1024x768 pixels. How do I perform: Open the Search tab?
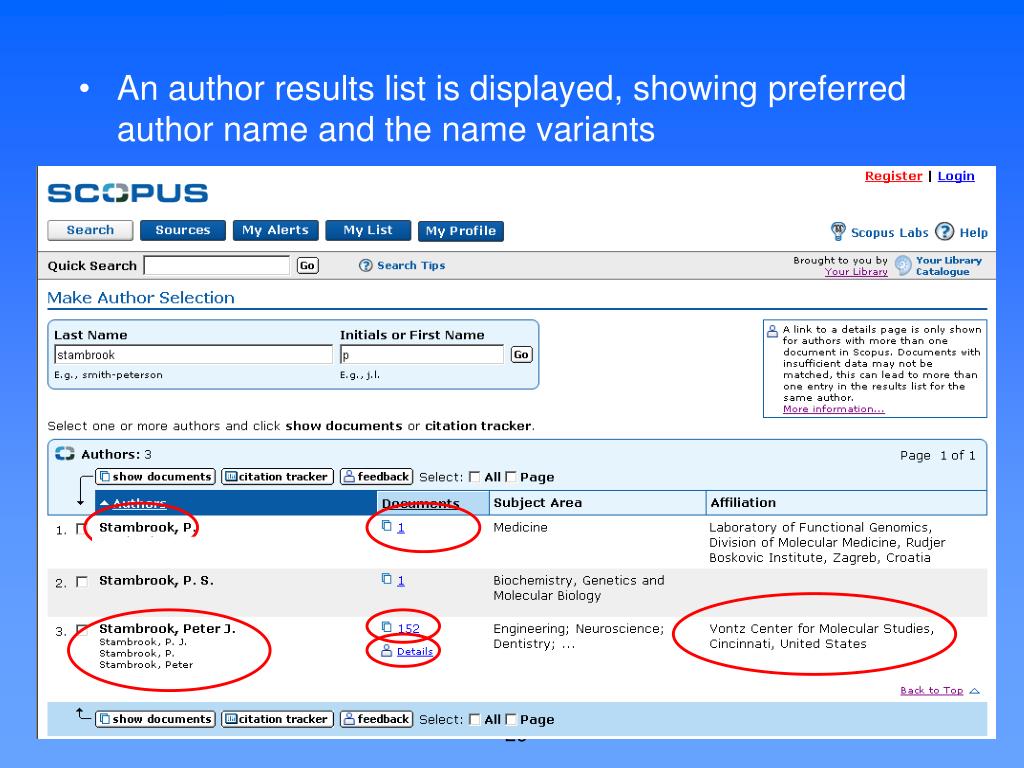90,231
